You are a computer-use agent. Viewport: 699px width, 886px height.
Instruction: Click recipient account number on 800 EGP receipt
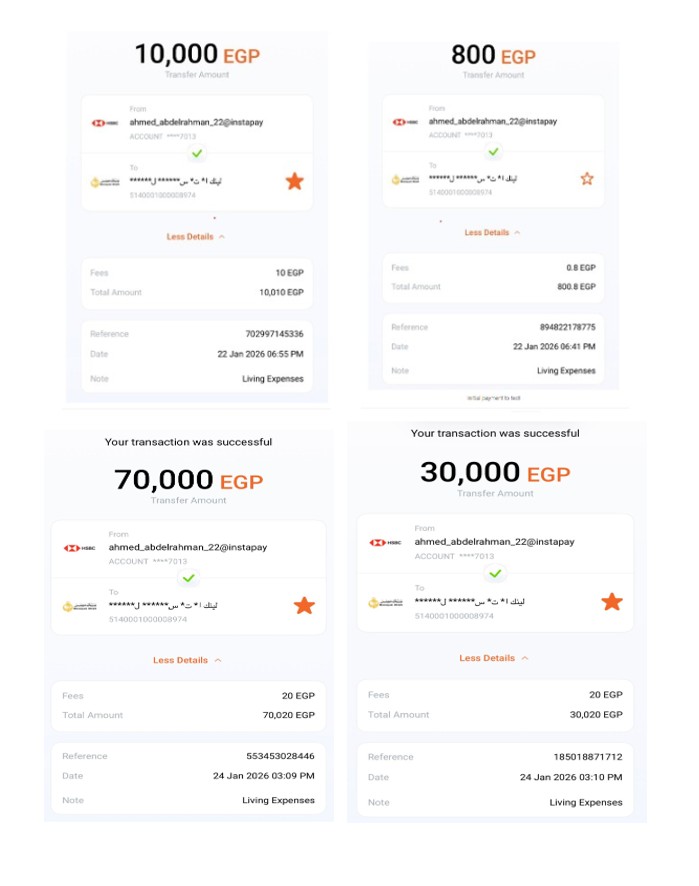(x=461, y=192)
